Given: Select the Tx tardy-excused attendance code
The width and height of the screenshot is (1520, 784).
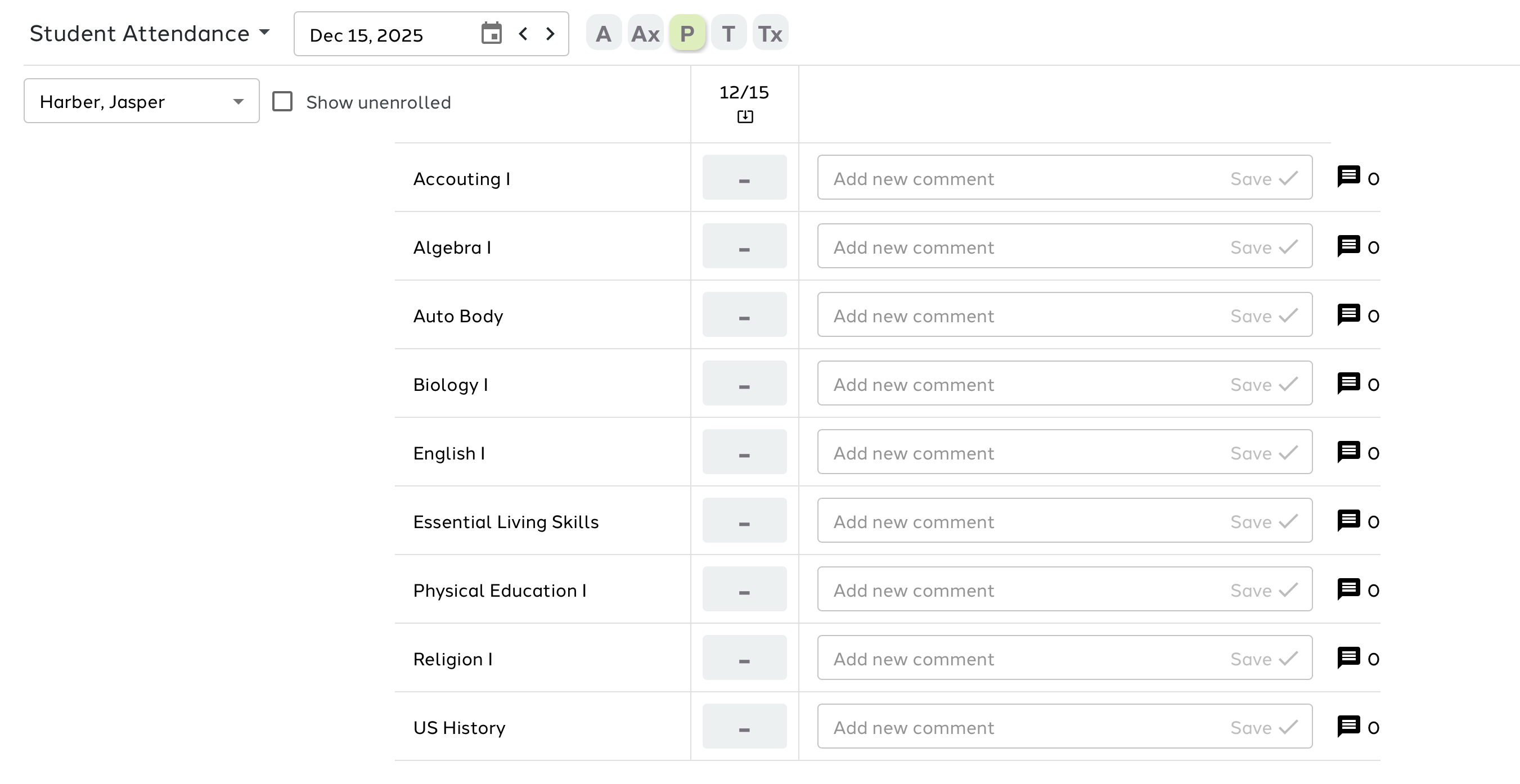Looking at the screenshot, I should (x=770, y=33).
